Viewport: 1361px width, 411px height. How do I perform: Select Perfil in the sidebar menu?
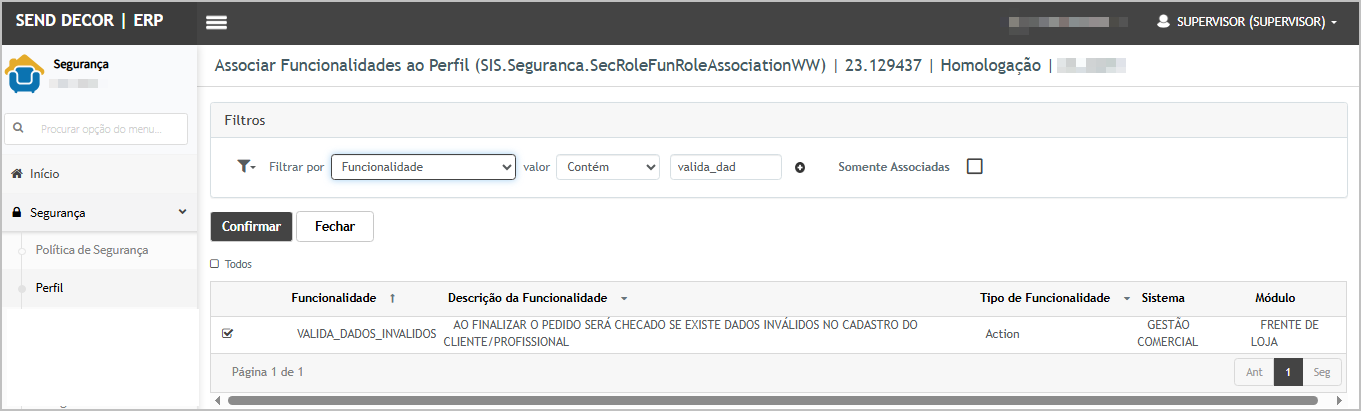coord(50,288)
